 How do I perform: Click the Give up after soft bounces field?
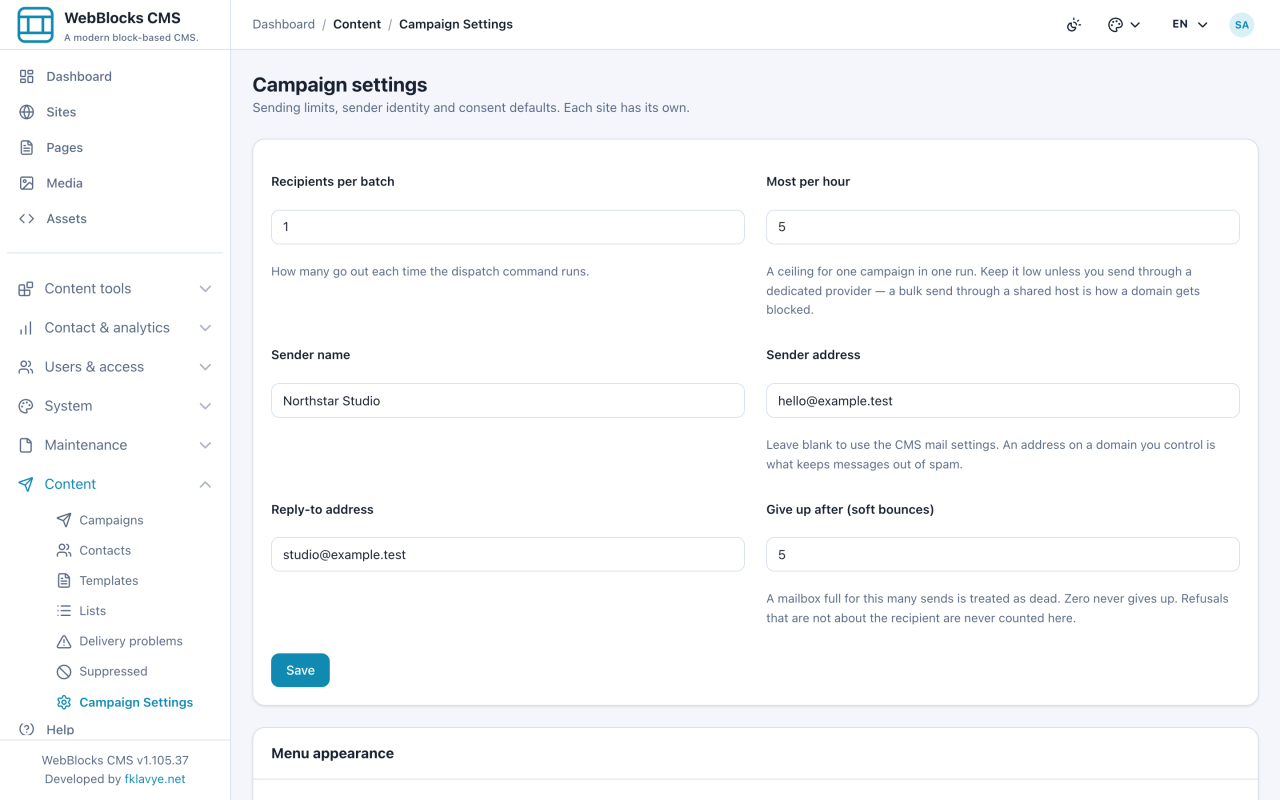click(x=1003, y=554)
